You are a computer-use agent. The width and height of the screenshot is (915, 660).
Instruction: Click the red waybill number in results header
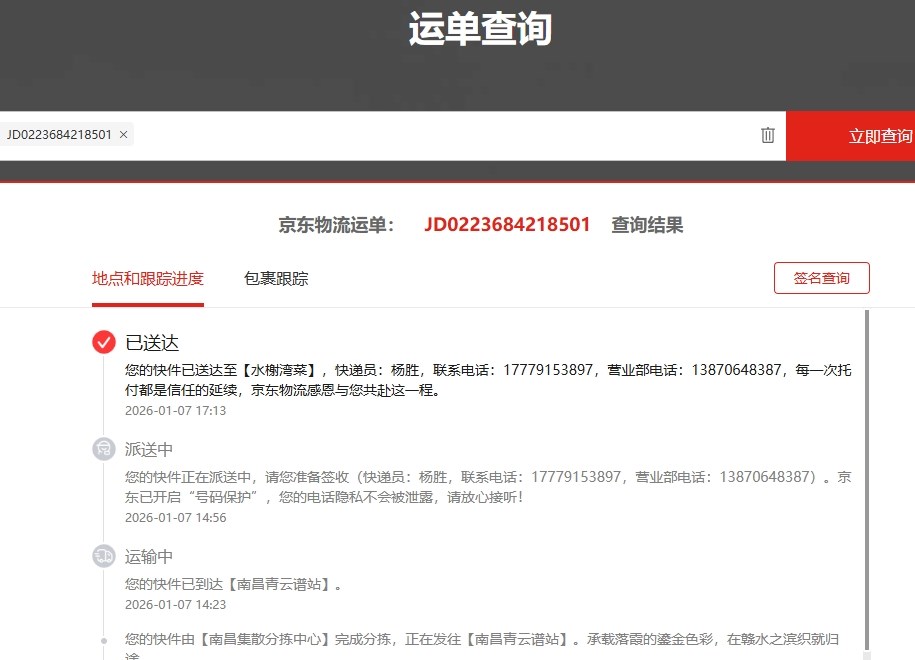click(x=507, y=225)
